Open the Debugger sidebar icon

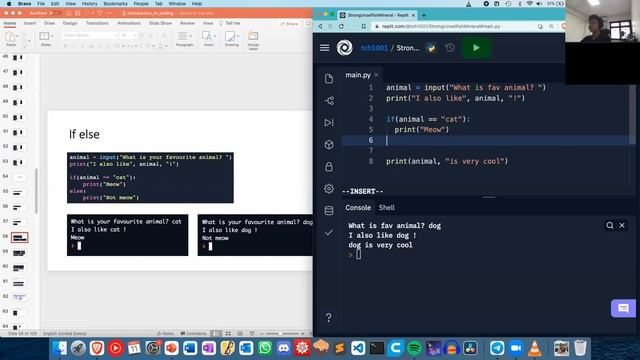point(329,122)
